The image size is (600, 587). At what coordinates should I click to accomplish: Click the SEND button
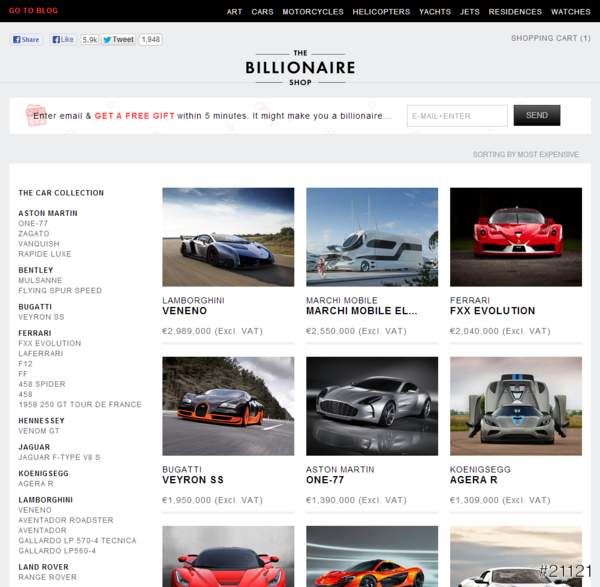tap(536, 115)
